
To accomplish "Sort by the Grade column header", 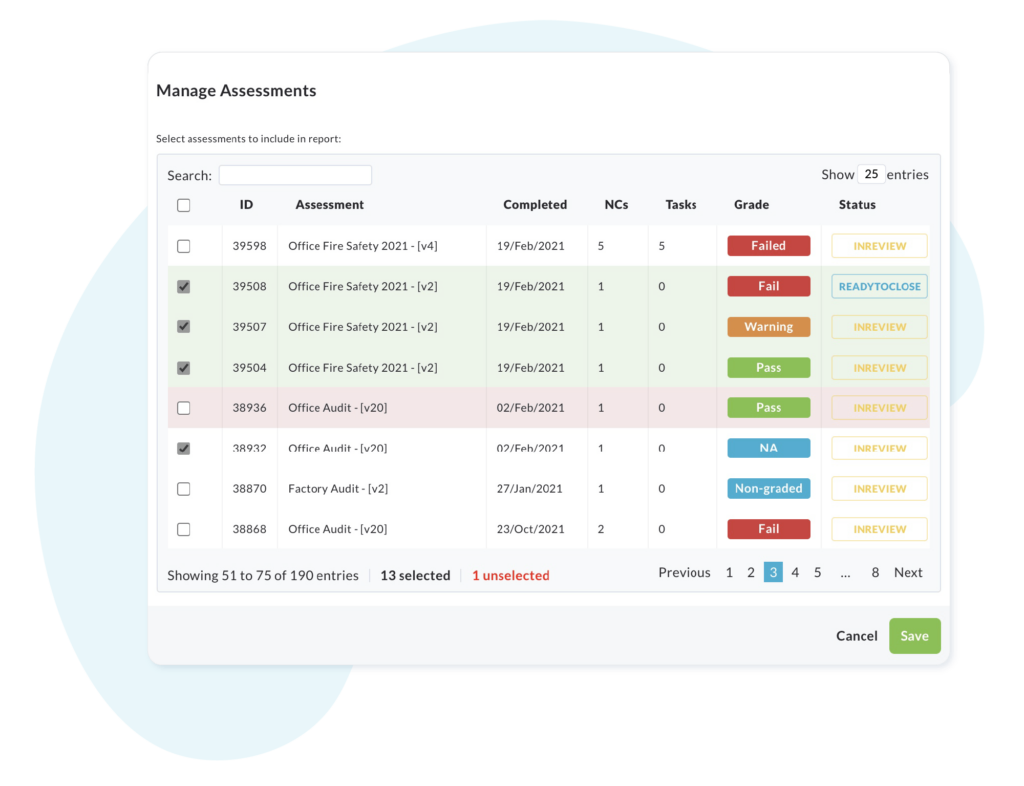I will 751,204.
